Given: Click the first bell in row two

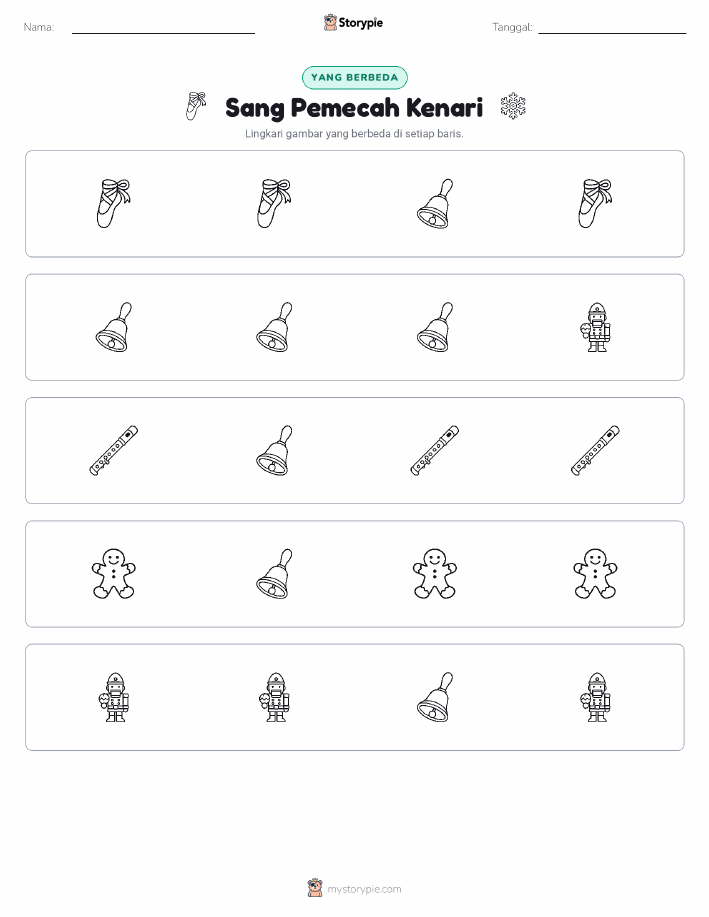Looking at the screenshot, I should coord(113,327).
